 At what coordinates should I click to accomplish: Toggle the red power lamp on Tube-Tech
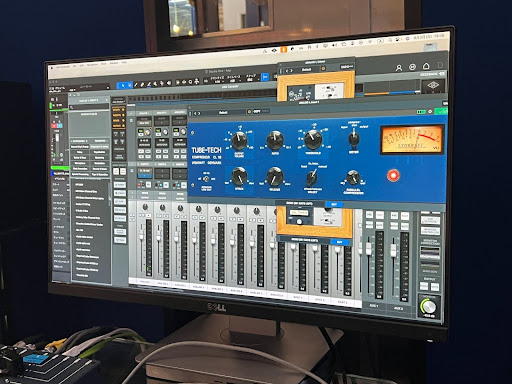pyautogui.click(x=393, y=175)
